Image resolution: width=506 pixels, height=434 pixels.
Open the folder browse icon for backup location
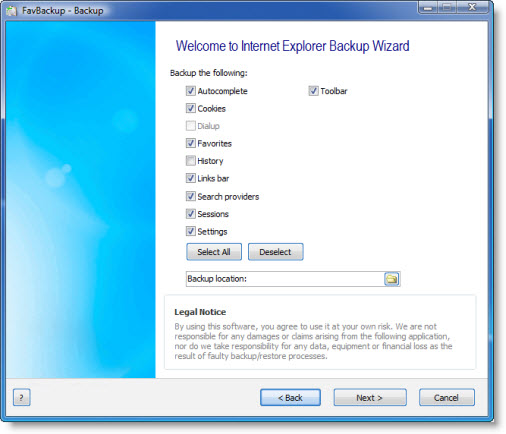(x=392, y=279)
